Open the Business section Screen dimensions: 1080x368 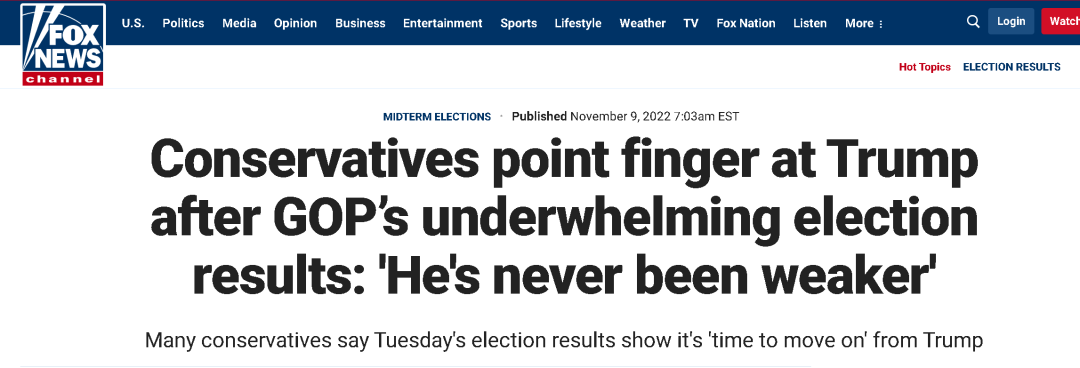point(360,23)
